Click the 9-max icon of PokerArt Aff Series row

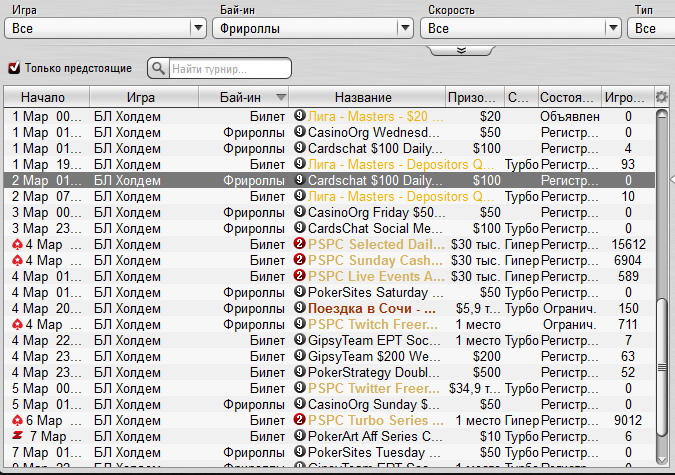point(300,435)
